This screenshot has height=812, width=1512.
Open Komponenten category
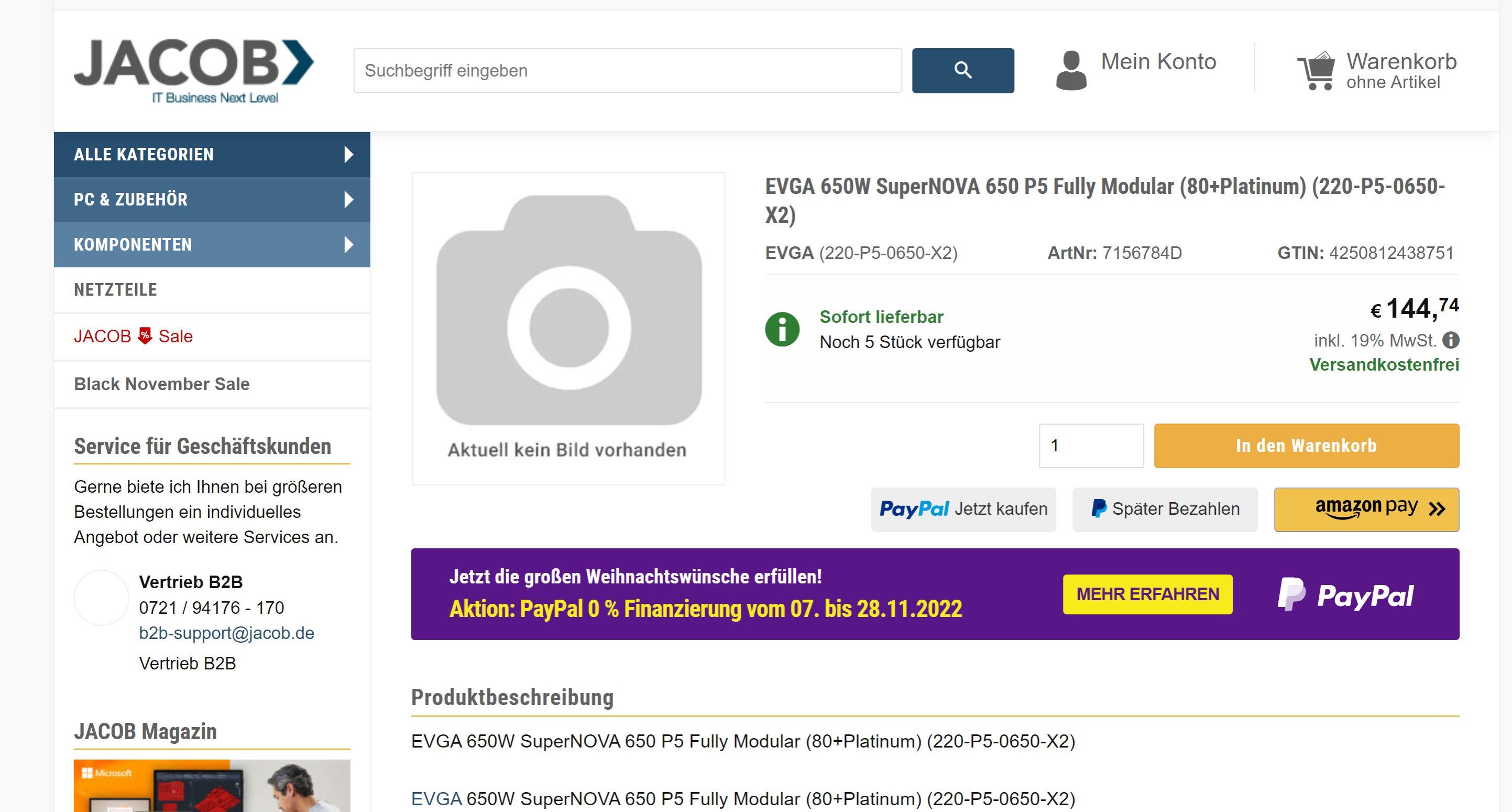tap(212, 244)
